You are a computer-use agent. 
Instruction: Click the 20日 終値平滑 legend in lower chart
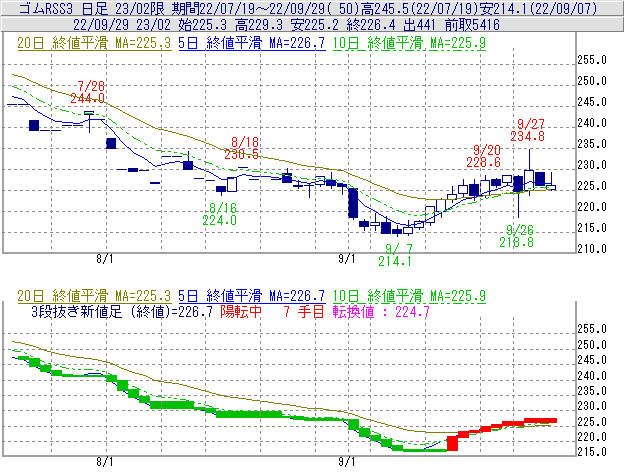pyautogui.click(x=94, y=296)
